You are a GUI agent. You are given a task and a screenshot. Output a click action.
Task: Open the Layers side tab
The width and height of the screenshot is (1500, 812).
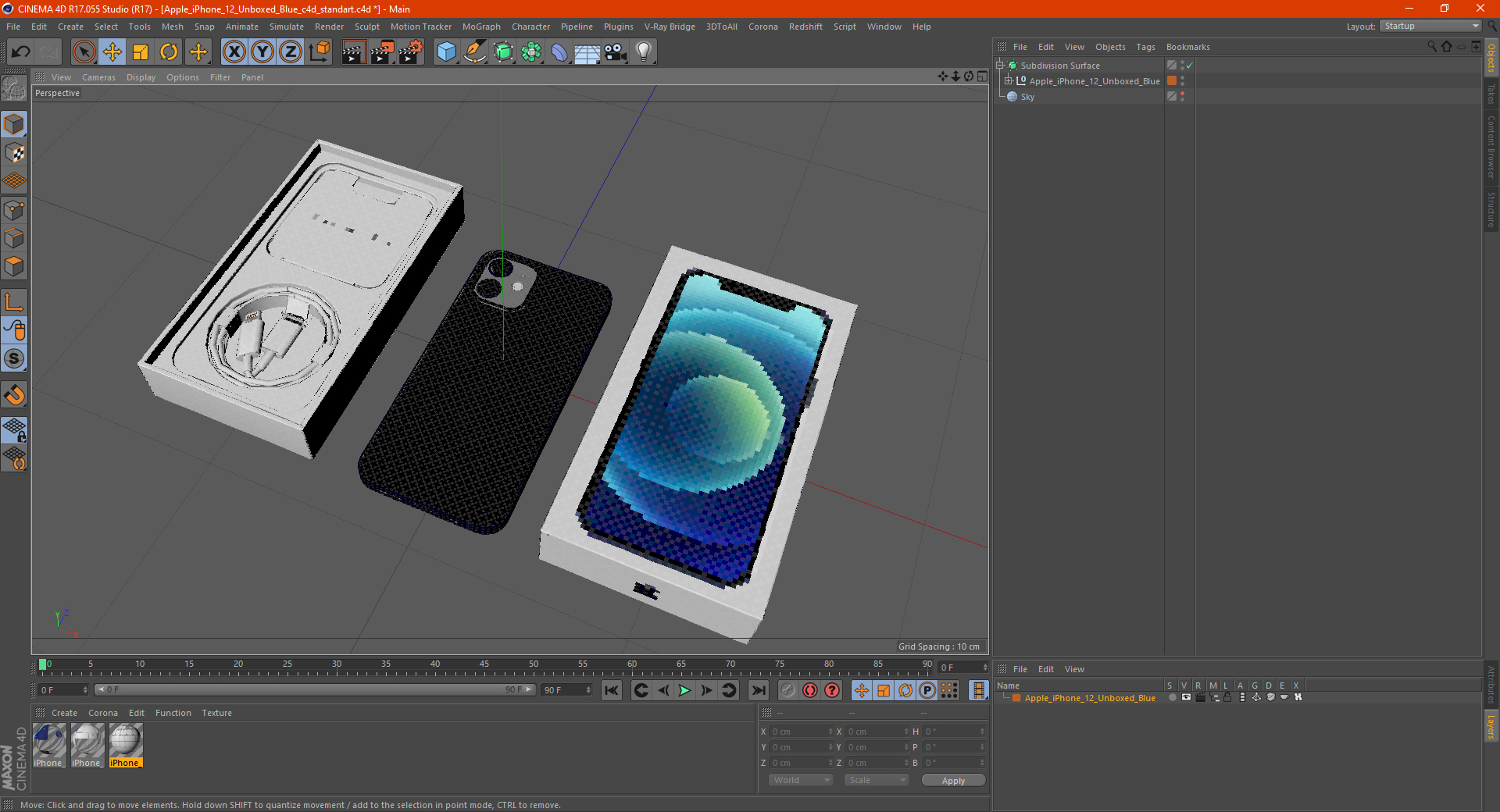click(x=1491, y=726)
